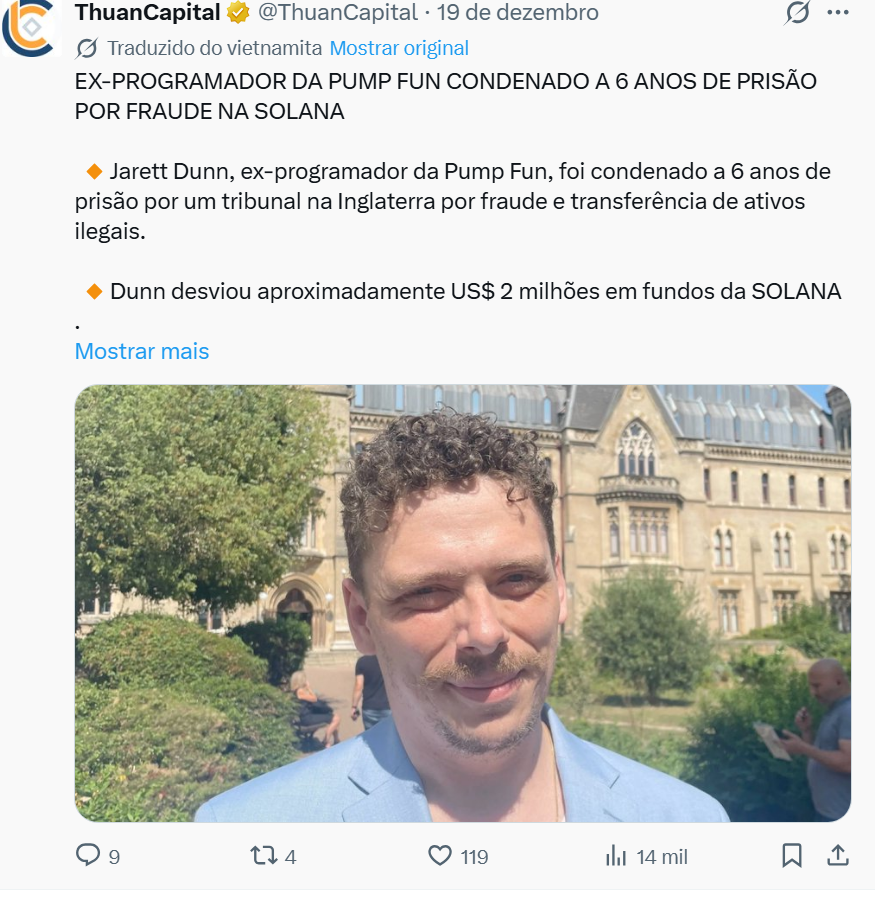Click the headline about PUMP FUN programmer
This screenshot has height=900, width=875.
pos(446,96)
